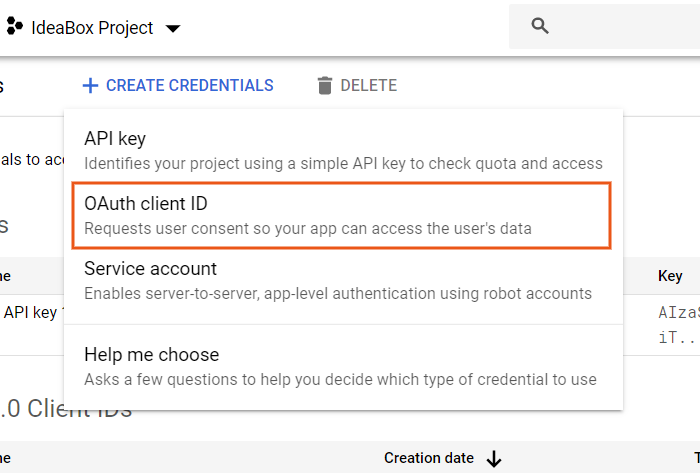Open the IdeaBox Project selector
The height and width of the screenshot is (473, 700).
pos(92,28)
